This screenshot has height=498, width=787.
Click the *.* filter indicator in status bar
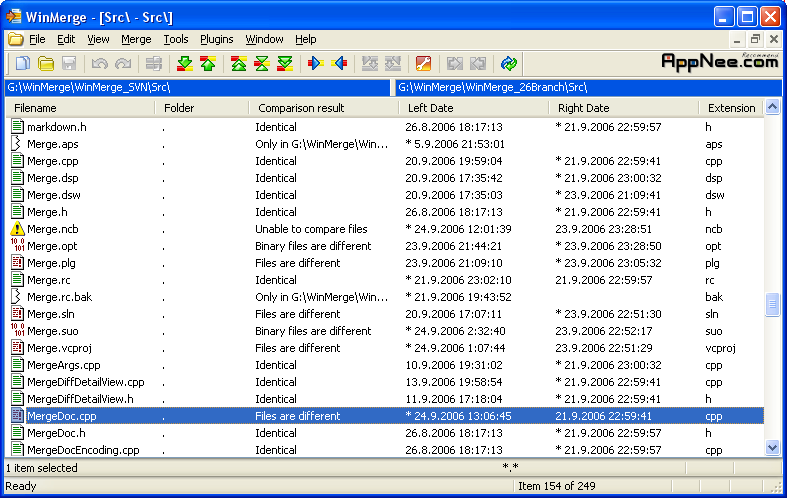[510, 467]
